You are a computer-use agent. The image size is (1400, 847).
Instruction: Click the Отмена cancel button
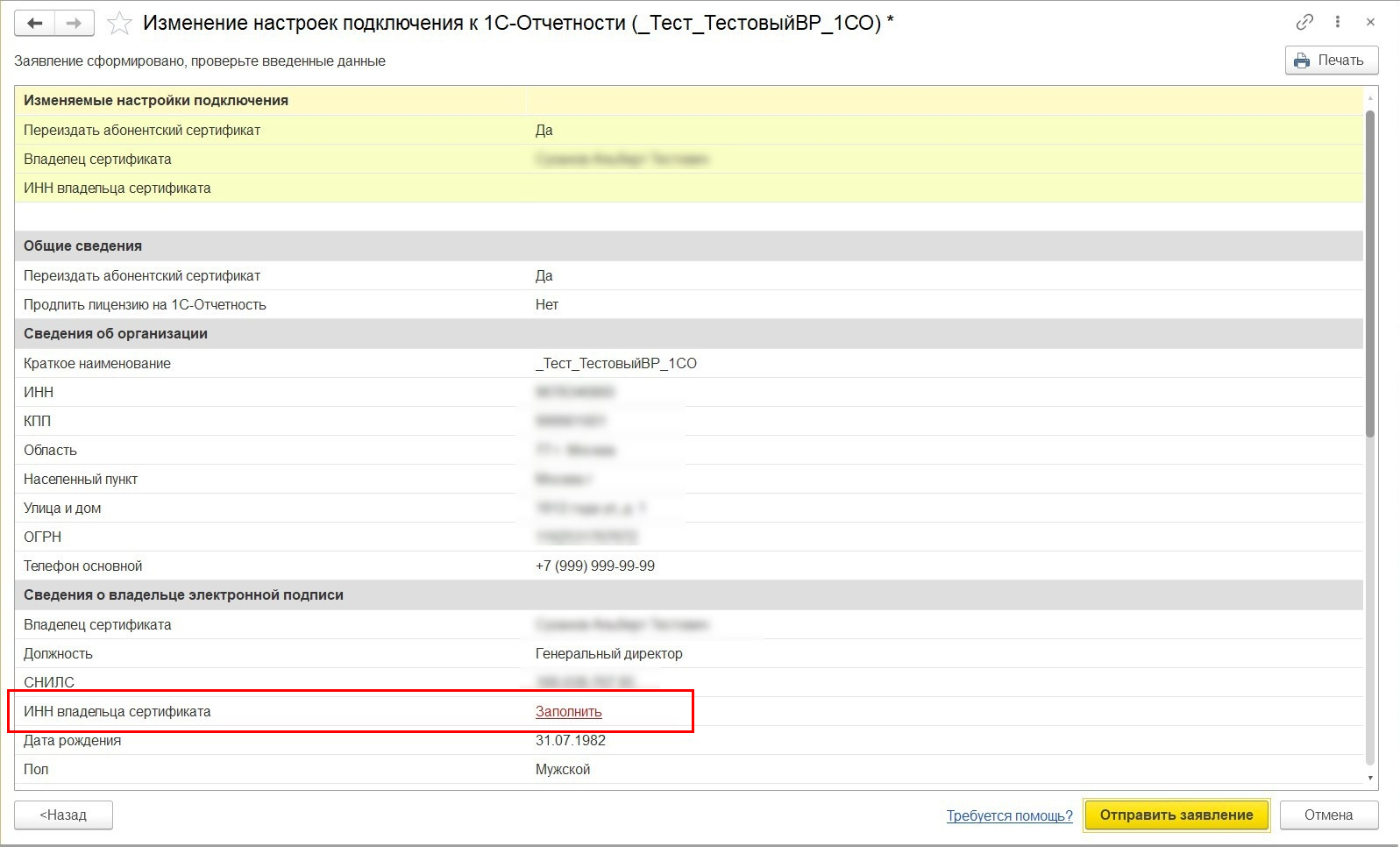tap(1328, 815)
